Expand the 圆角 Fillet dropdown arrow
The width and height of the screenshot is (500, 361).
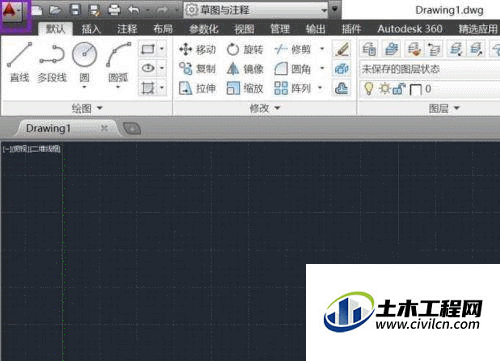point(322,69)
